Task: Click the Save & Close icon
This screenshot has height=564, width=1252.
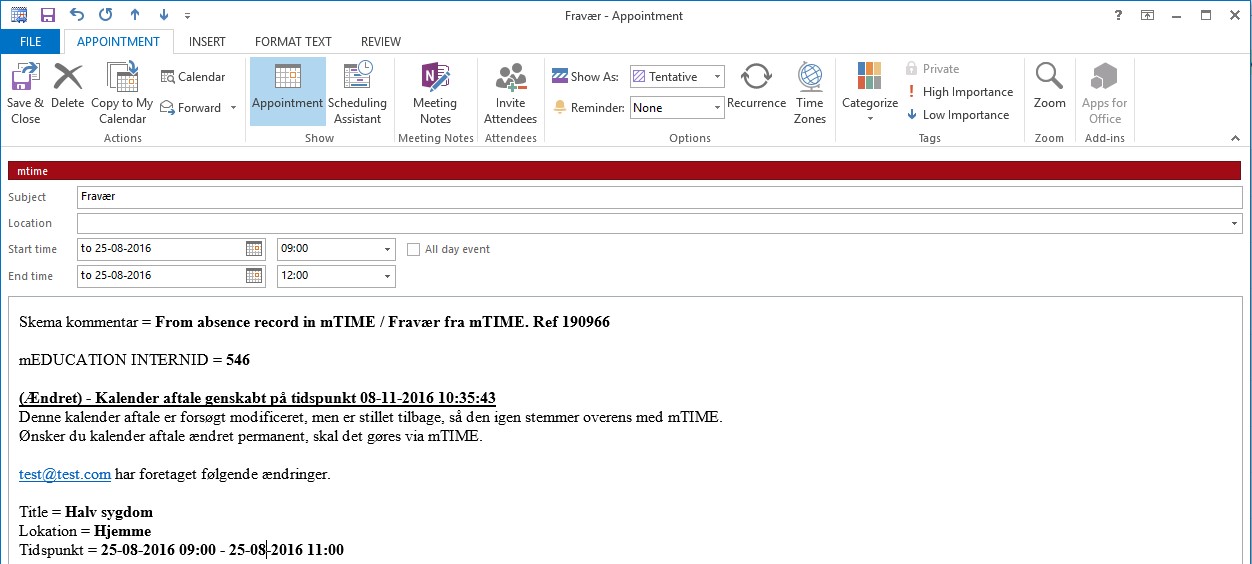Action: click(25, 78)
